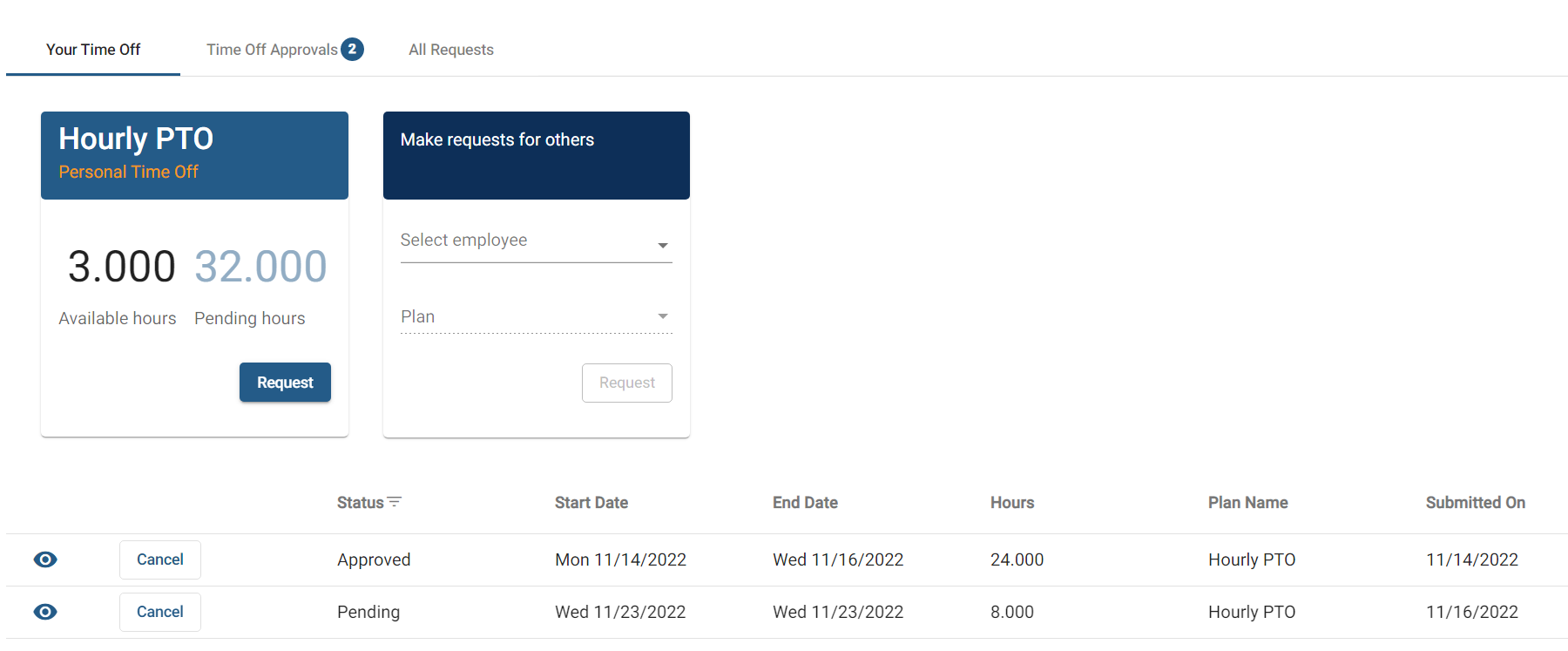Image resolution: width=1568 pixels, height=651 pixels.
Task: Cancel the Approved 11/14/2022 time off request
Action: (x=160, y=559)
